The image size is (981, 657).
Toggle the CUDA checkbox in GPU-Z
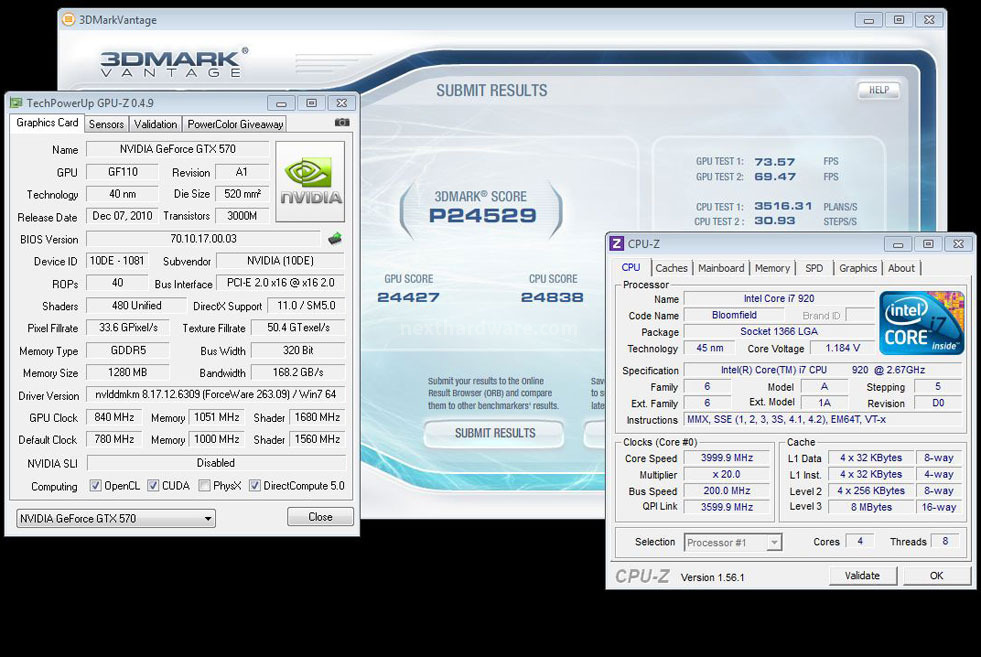pos(153,486)
